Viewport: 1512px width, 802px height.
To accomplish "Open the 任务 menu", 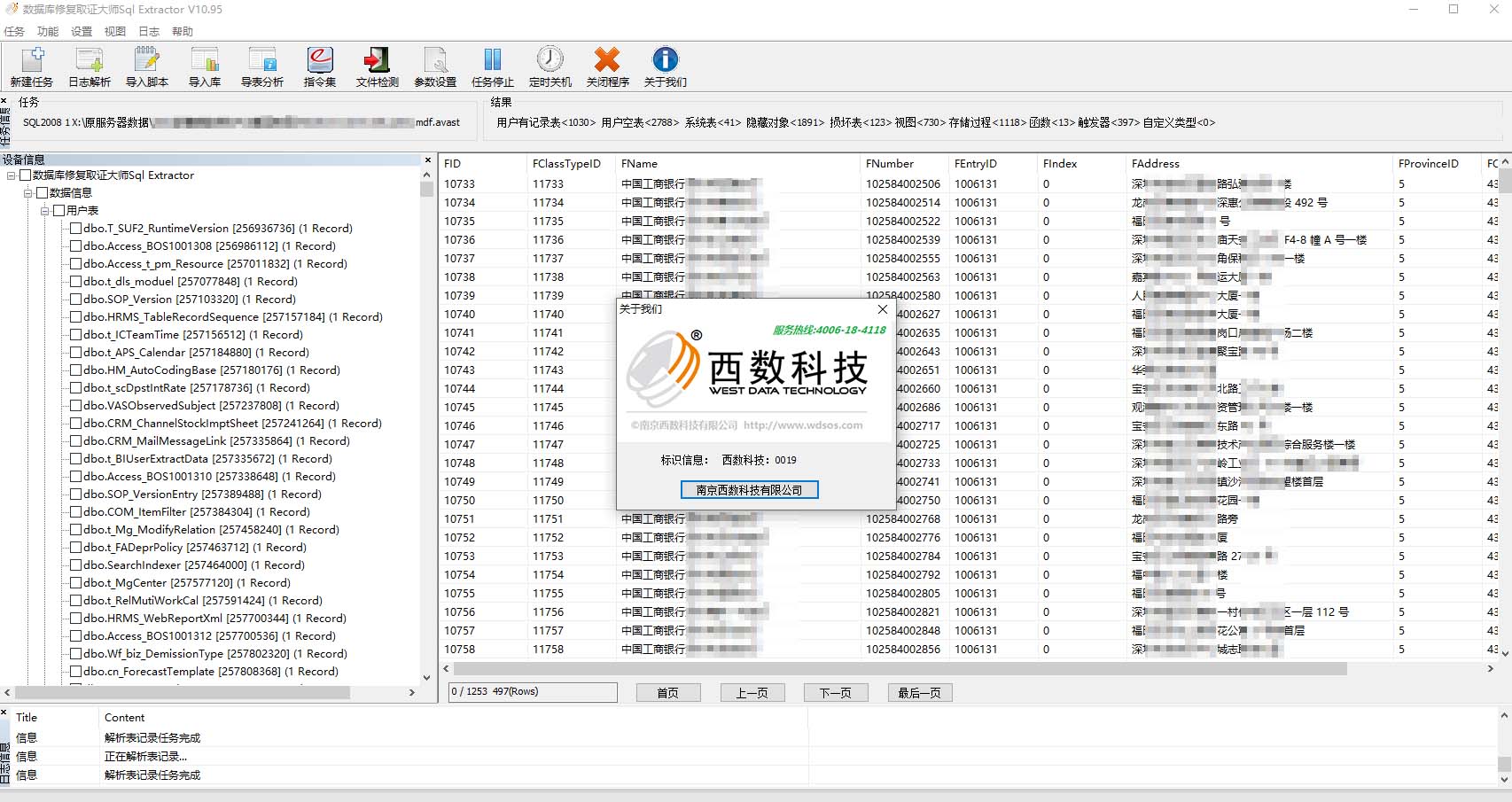I will click(14, 31).
